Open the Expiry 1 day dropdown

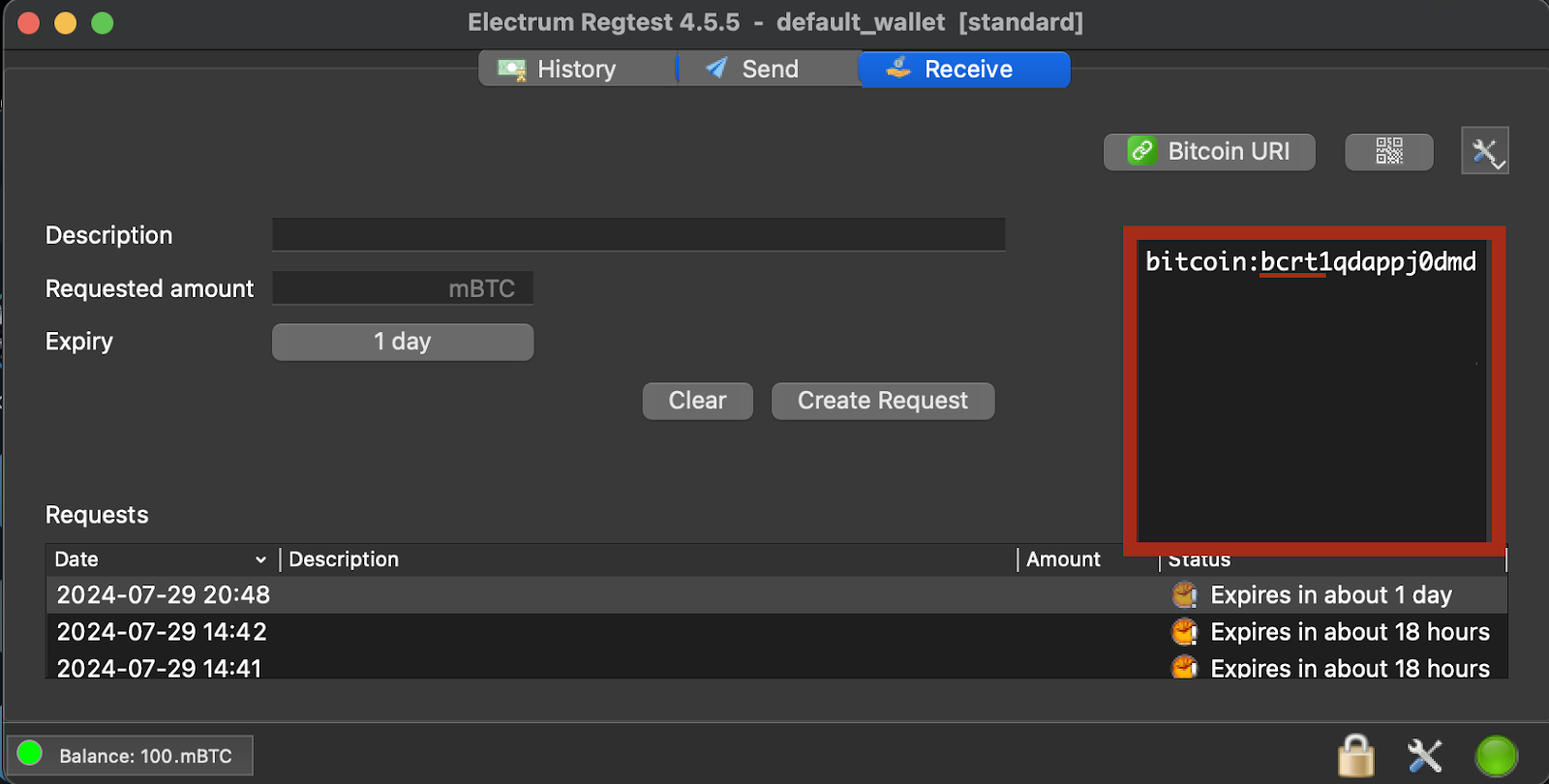[x=403, y=342]
